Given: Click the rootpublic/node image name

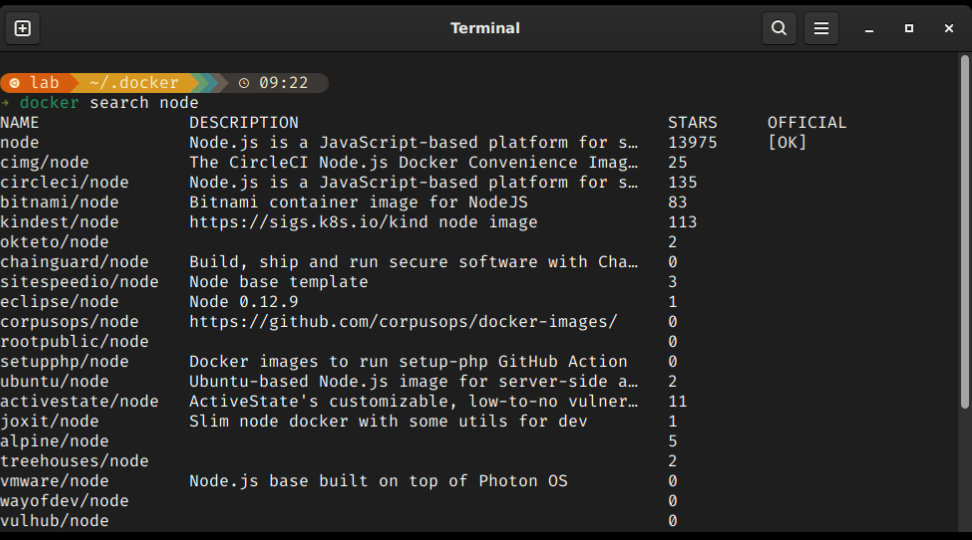Looking at the screenshot, I should (x=74, y=342).
